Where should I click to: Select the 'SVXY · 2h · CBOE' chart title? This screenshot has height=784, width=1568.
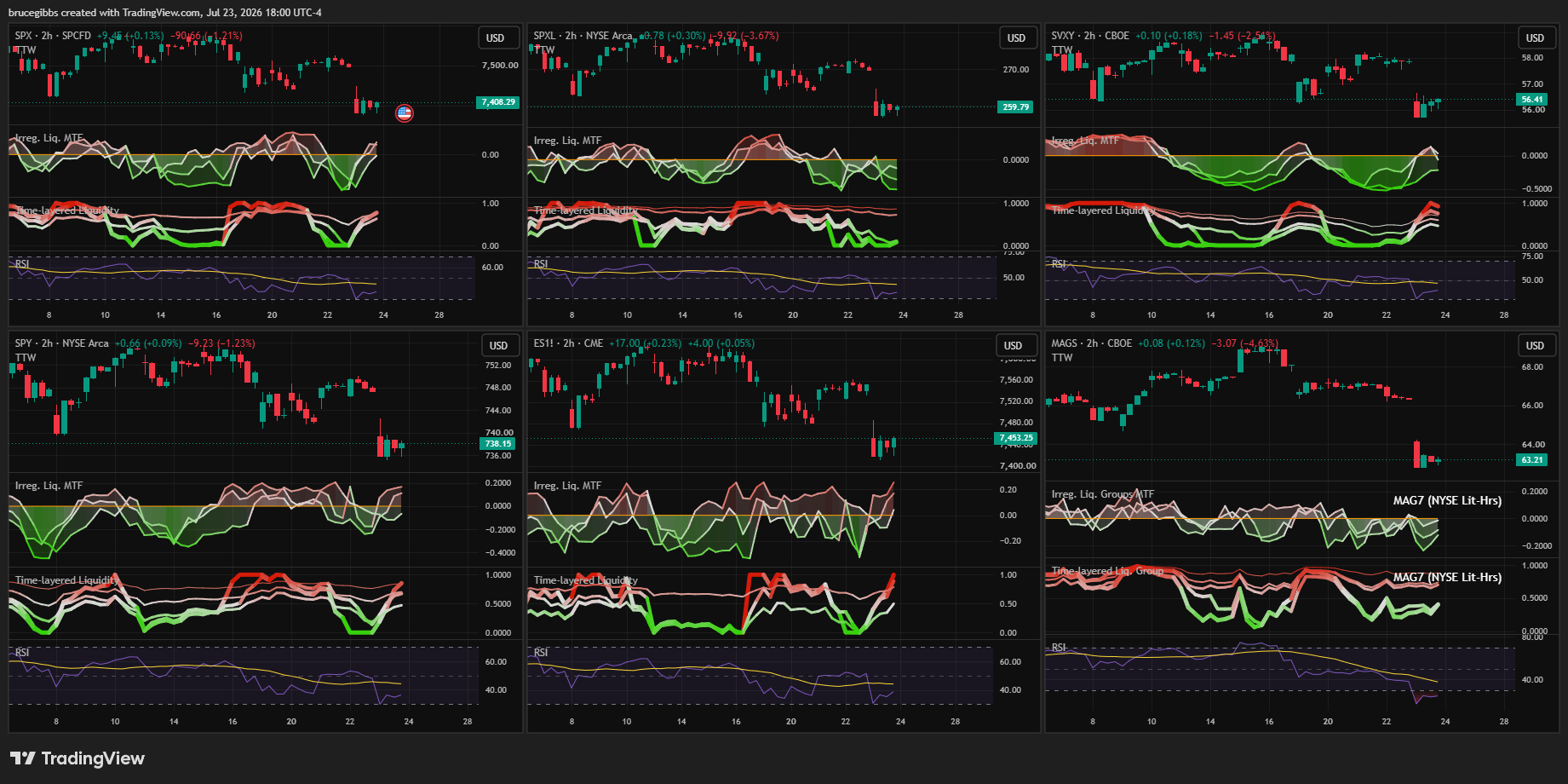pyautogui.click(x=1090, y=36)
